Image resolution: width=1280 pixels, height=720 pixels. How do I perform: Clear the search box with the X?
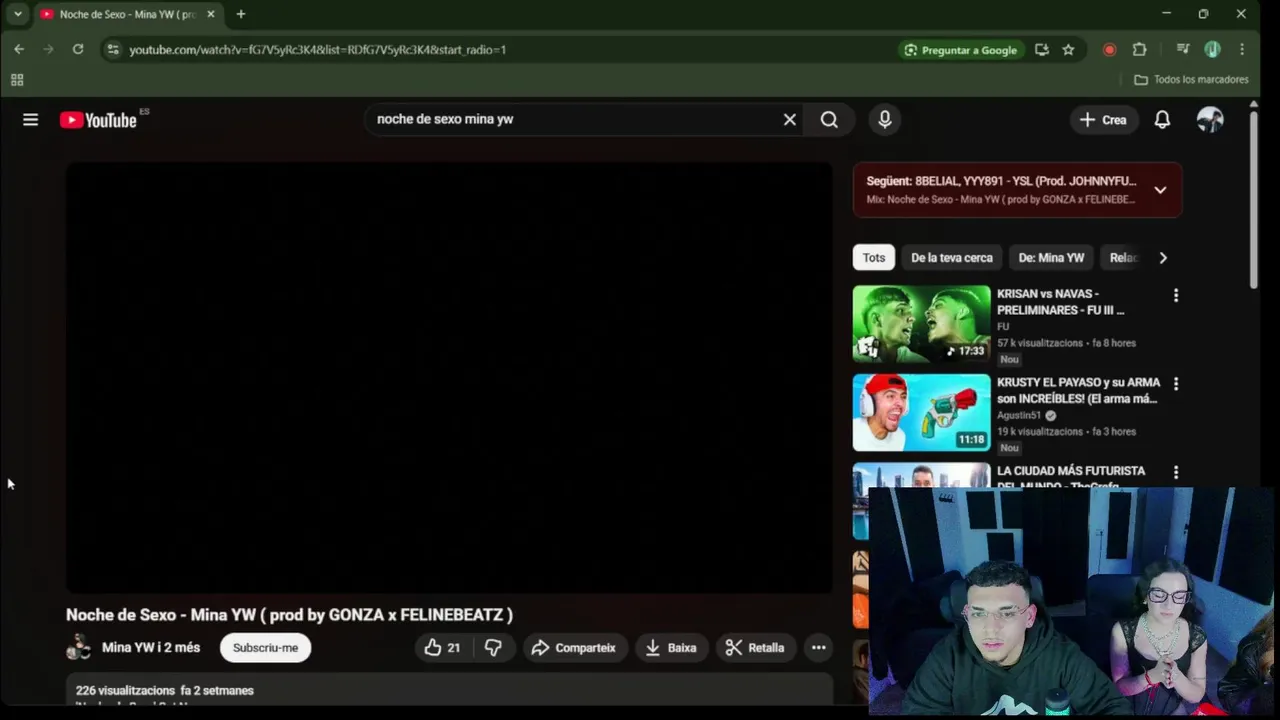click(x=790, y=119)
